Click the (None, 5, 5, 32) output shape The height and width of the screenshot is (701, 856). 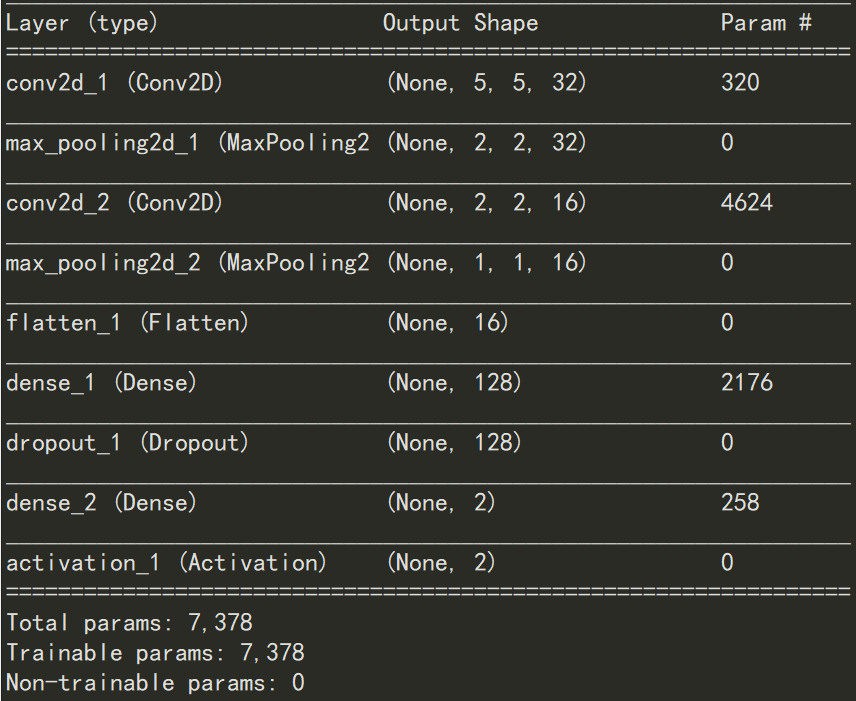(486, 83)
